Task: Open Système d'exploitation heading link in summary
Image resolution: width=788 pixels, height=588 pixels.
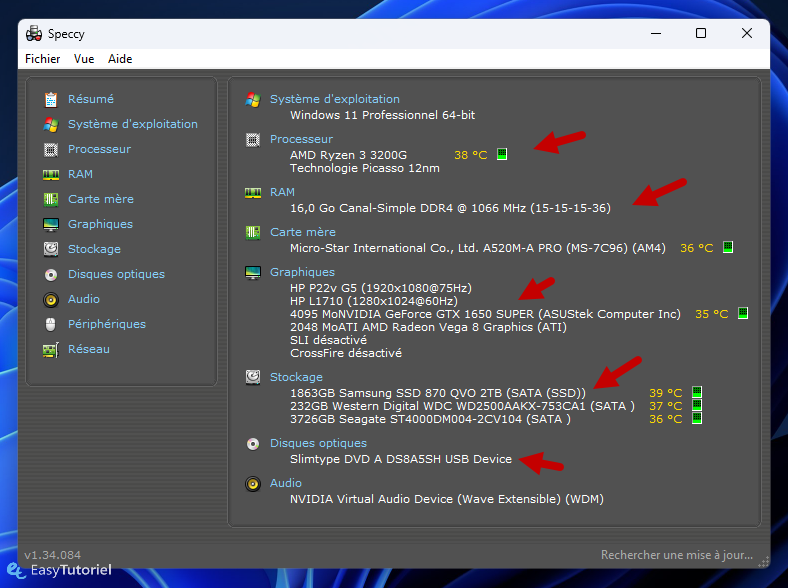Action: click(x=335, y=99)
